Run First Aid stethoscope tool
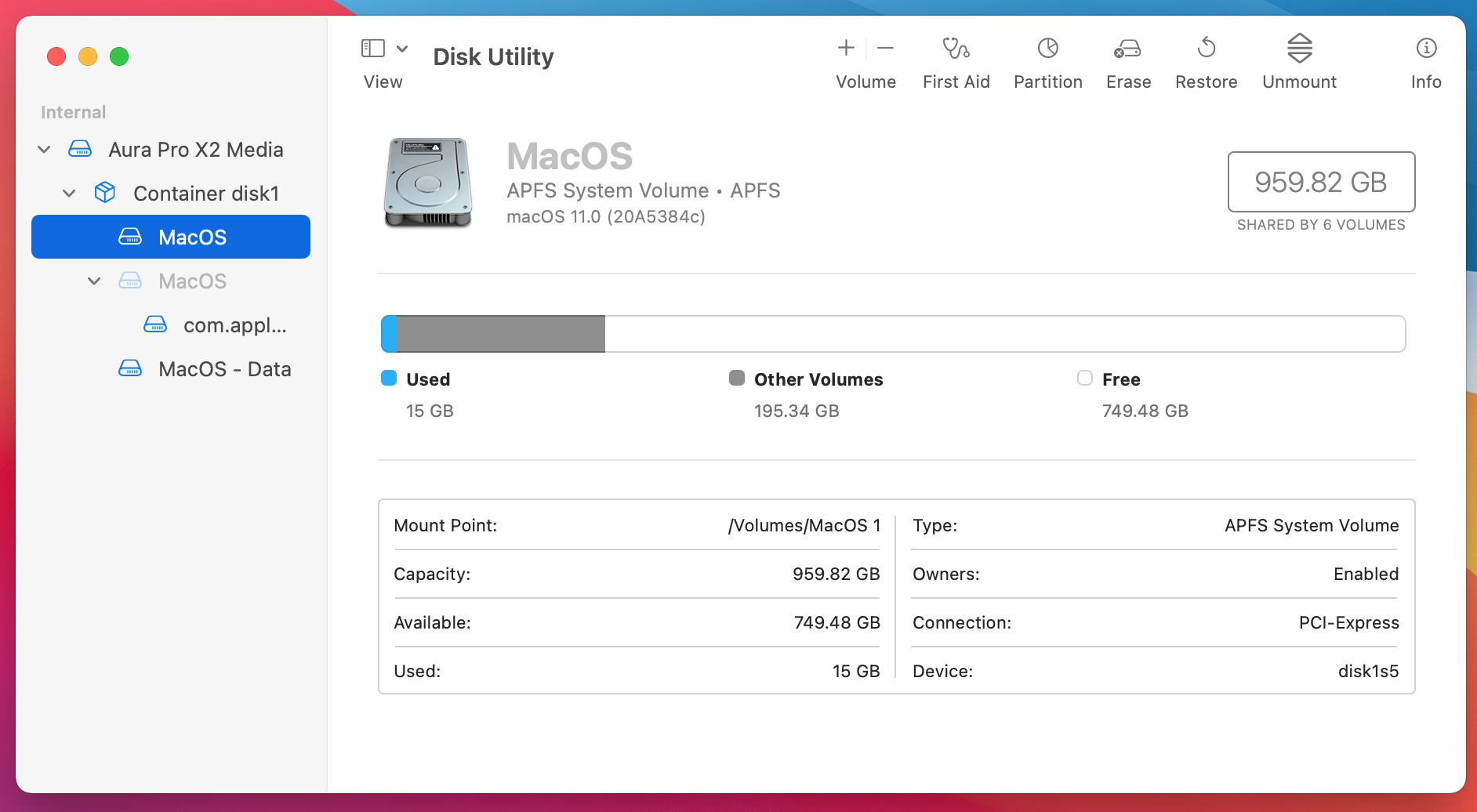The image size is (1477, 812). 956,49
